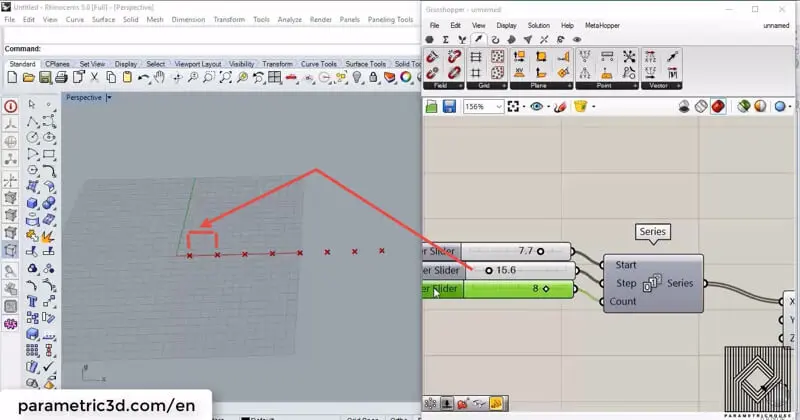The height and width of the screenshot is (420, 800).
Task: Switch to the Curve Tools tab
Action: (x=320, y=63)
